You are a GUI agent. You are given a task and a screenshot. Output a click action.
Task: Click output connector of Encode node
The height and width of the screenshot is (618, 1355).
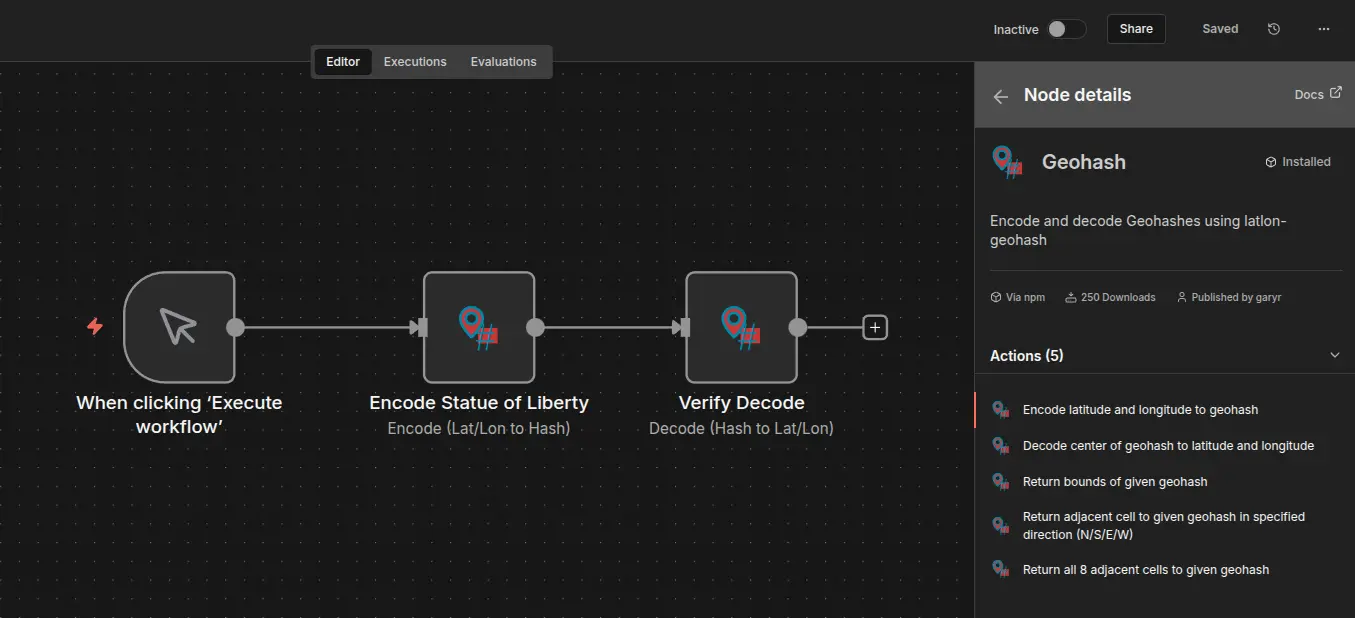point(535,327)
